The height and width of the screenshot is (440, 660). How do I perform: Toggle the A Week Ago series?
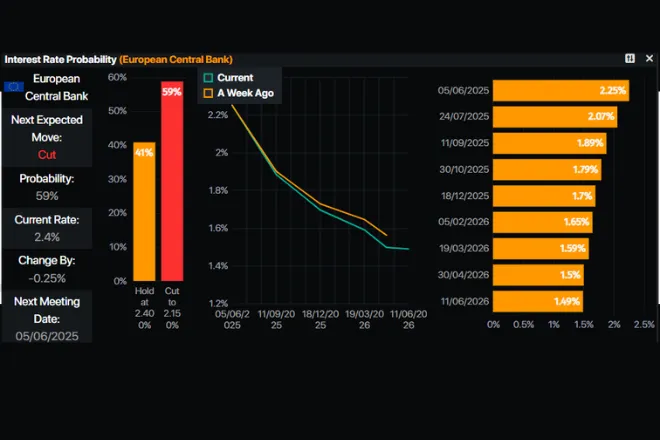[x=239, y=93]
